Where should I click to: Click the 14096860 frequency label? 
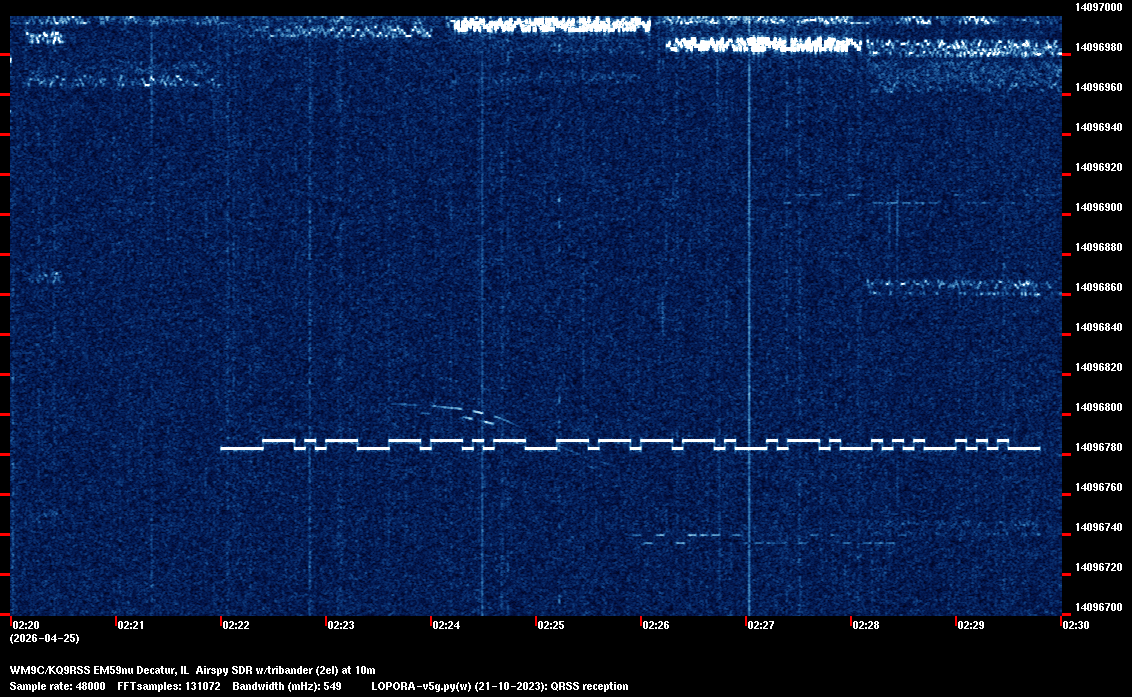coord(1099,287)
